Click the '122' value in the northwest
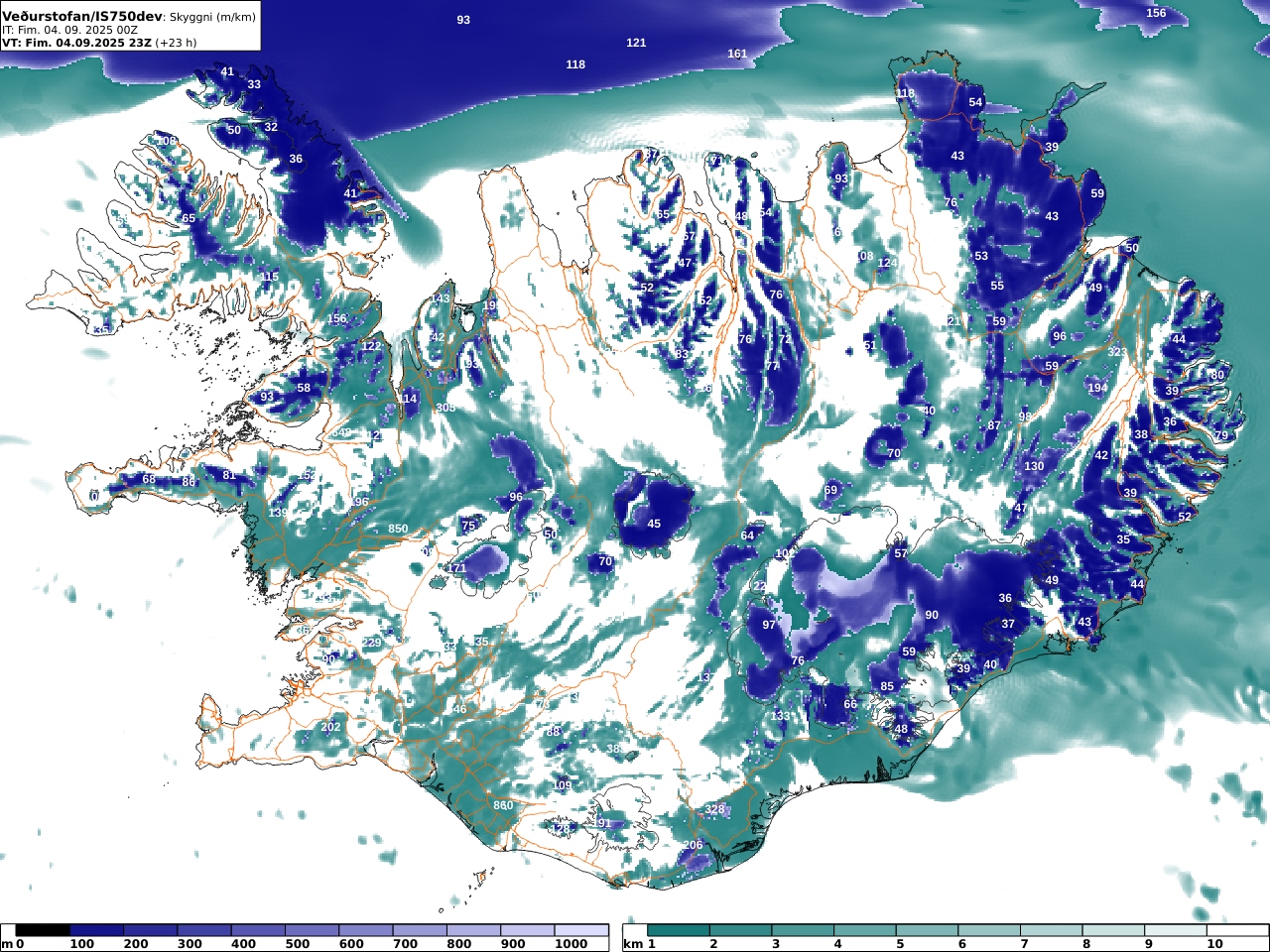This screenshot has width=1270, height=952. (371, 346)
